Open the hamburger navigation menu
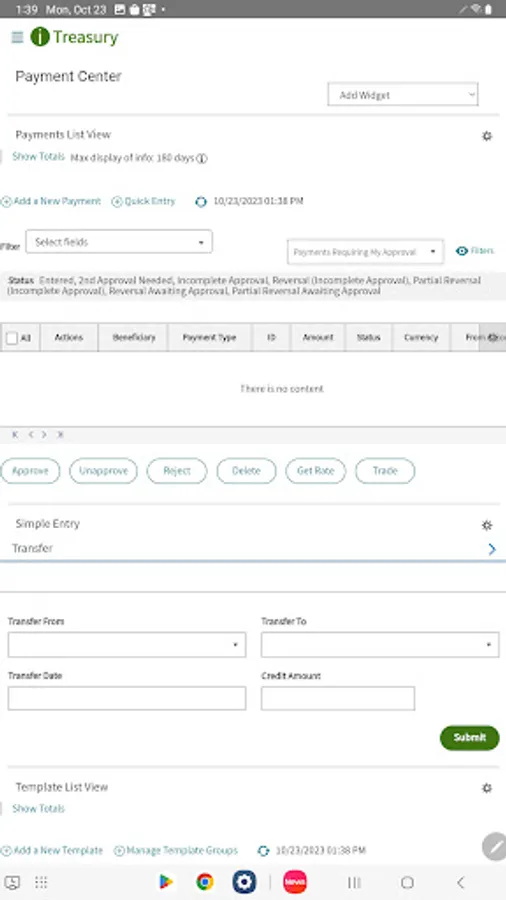Viewport: 506px width, 900px height. click(x=17, y=37)
